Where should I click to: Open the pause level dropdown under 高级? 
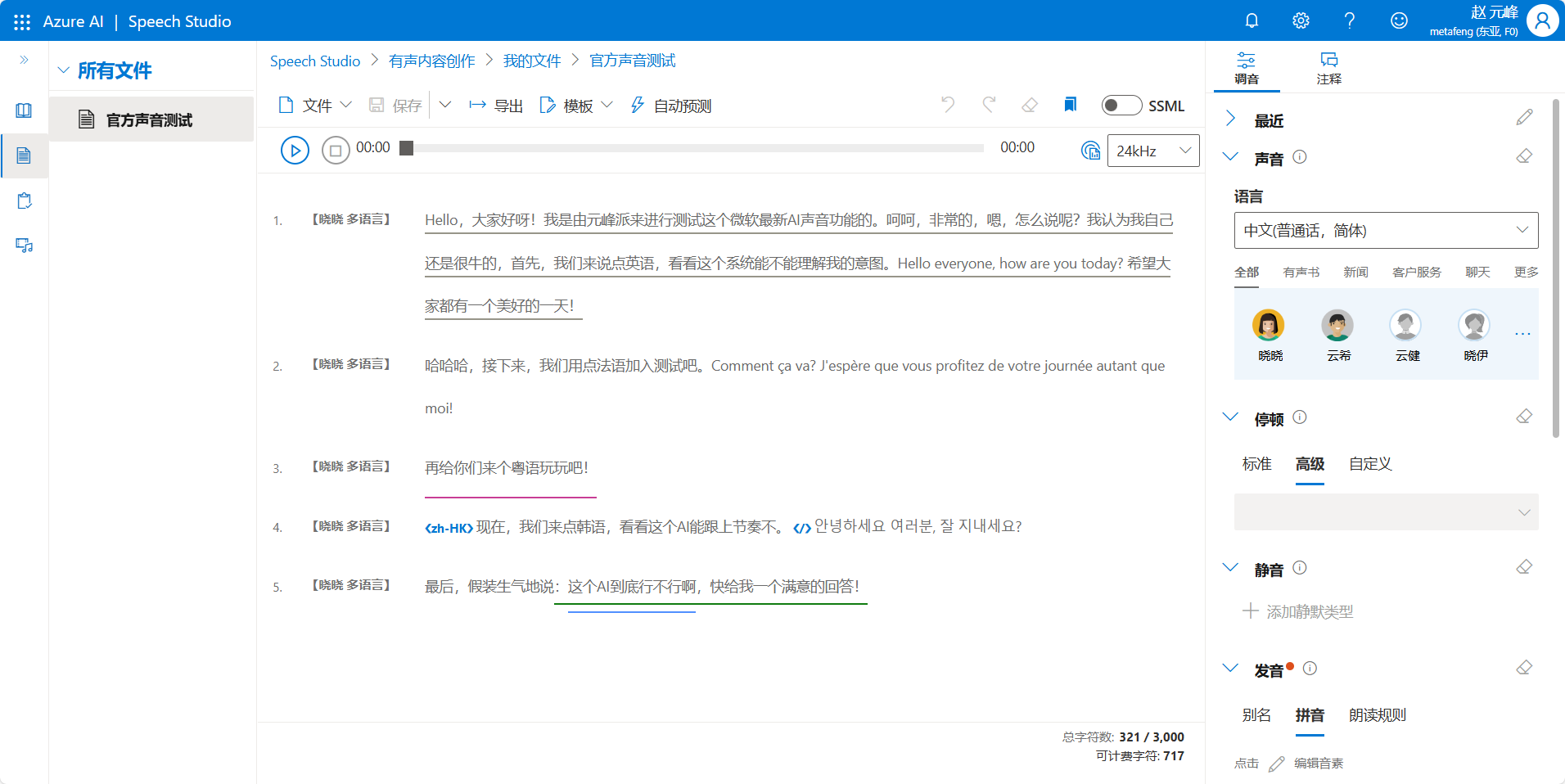pyautogui.click(x=1386, y=512)
